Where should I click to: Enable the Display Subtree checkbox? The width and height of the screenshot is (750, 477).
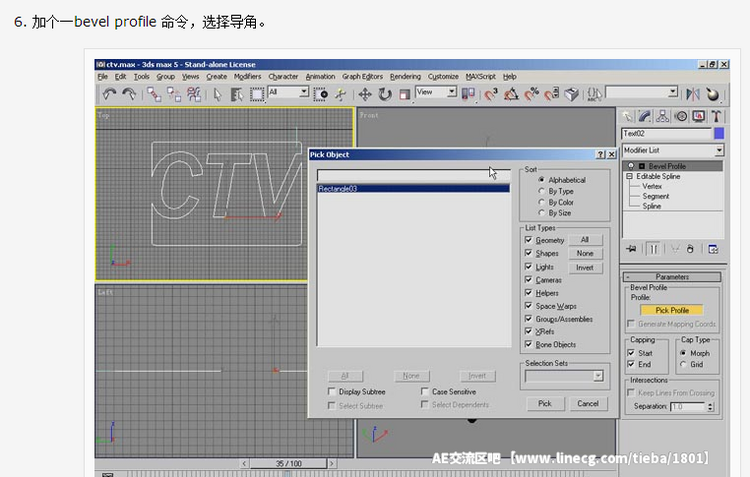point(331,391)
